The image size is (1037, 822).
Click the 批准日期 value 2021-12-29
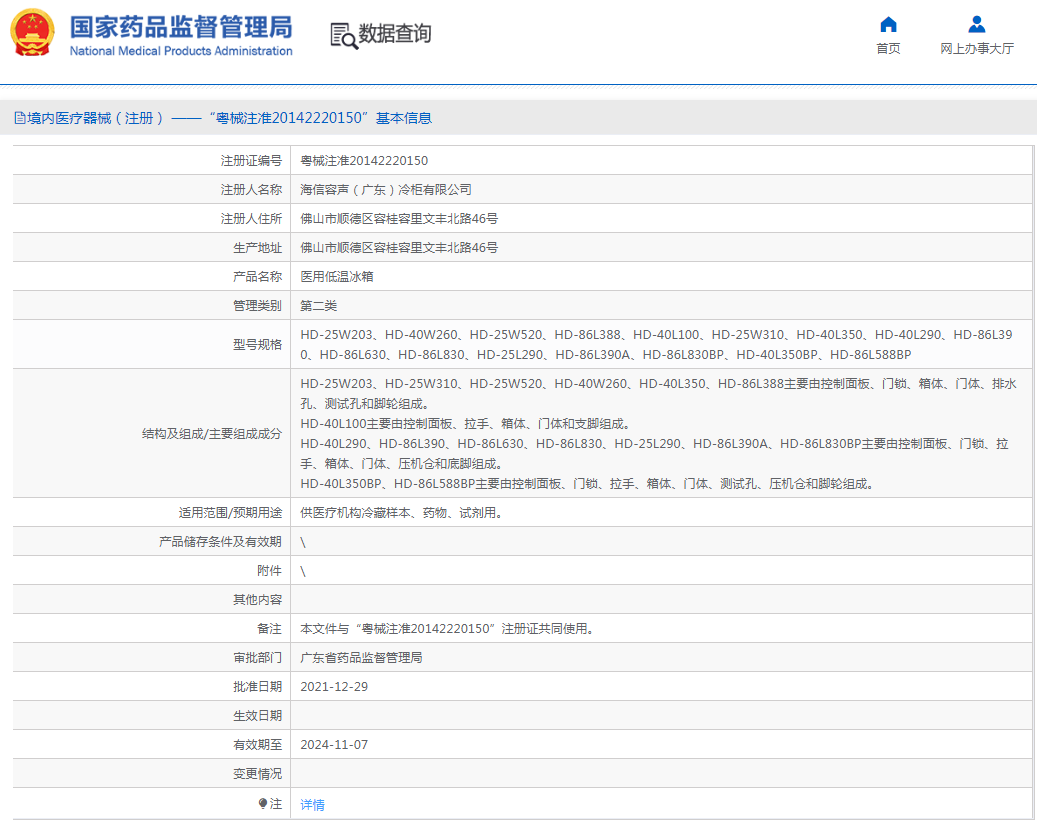click(335, 687)
